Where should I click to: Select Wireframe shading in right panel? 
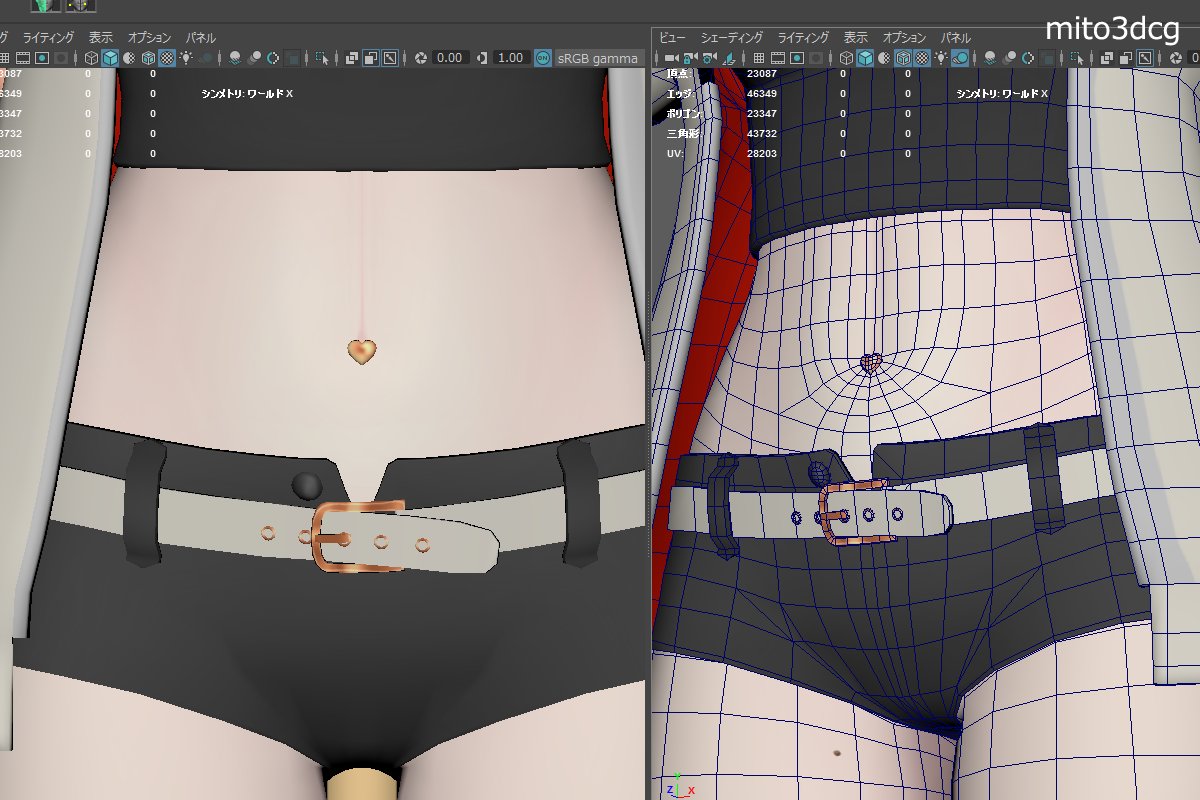tap(846, 58)
